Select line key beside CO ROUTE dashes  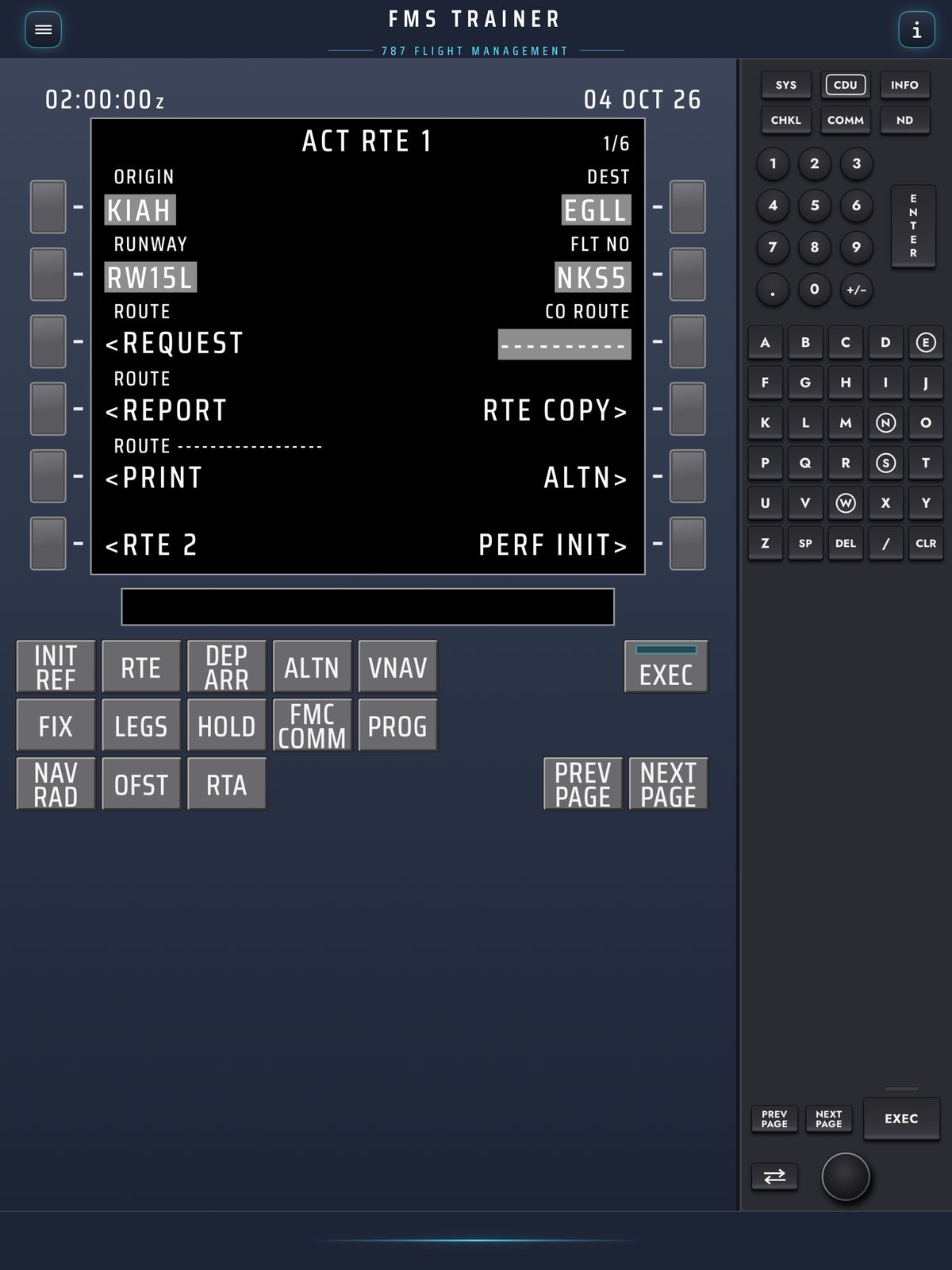coord(688,341)
